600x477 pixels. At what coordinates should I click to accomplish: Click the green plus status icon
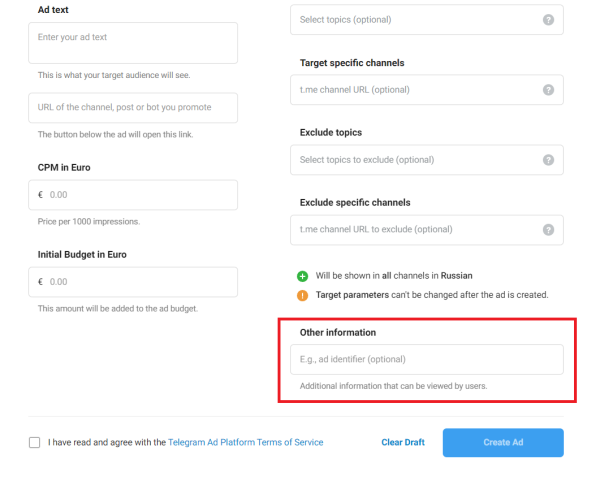coord(302,275)
